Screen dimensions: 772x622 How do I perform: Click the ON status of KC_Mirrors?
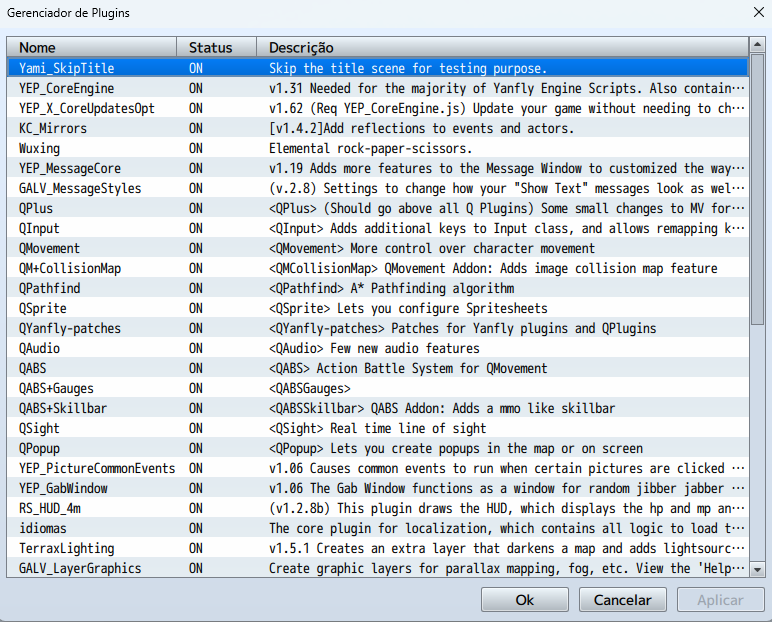pyautogui.click(x=196, y=129)
